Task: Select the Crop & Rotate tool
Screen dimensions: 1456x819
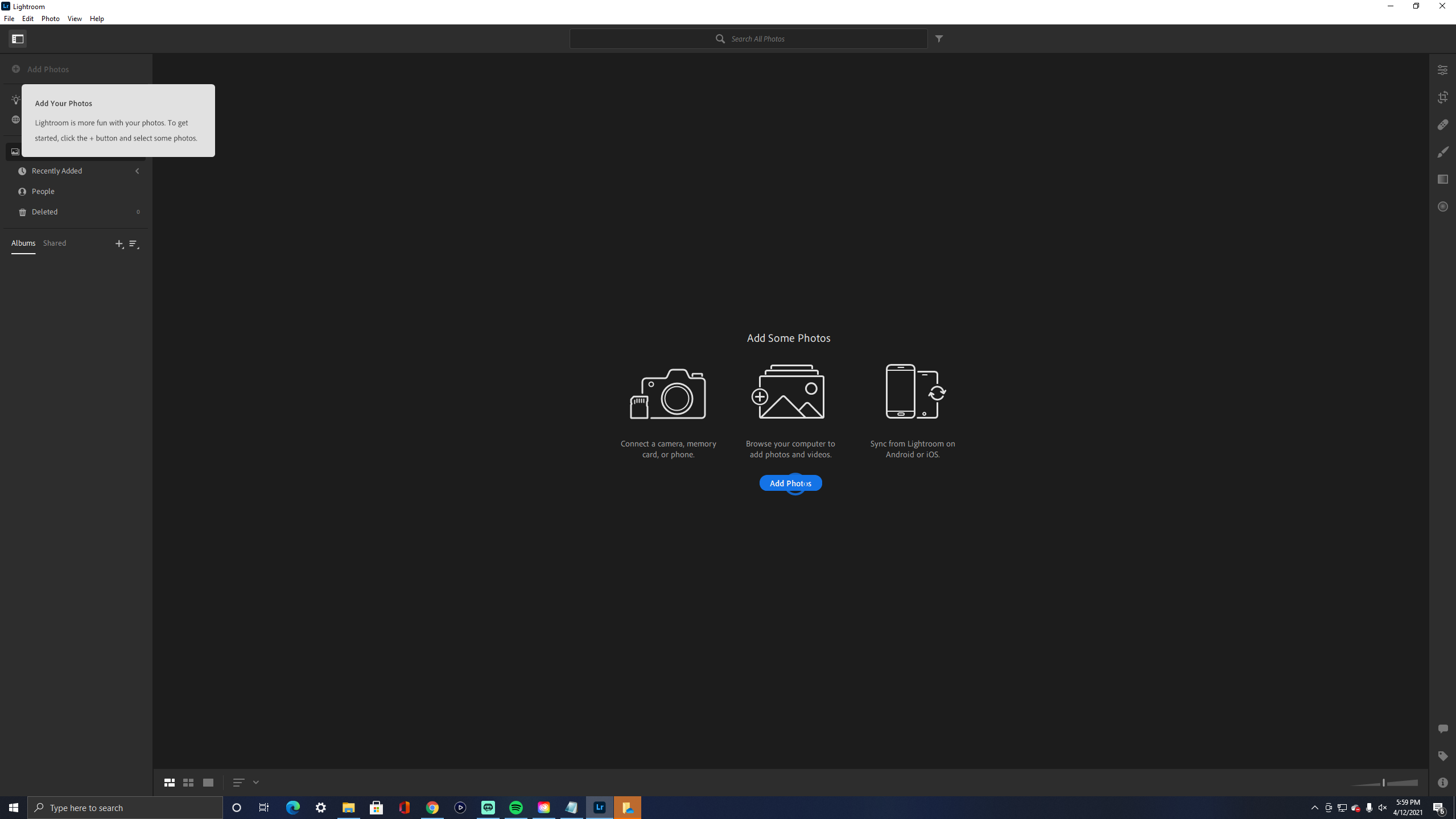Action: point(1443,97)
